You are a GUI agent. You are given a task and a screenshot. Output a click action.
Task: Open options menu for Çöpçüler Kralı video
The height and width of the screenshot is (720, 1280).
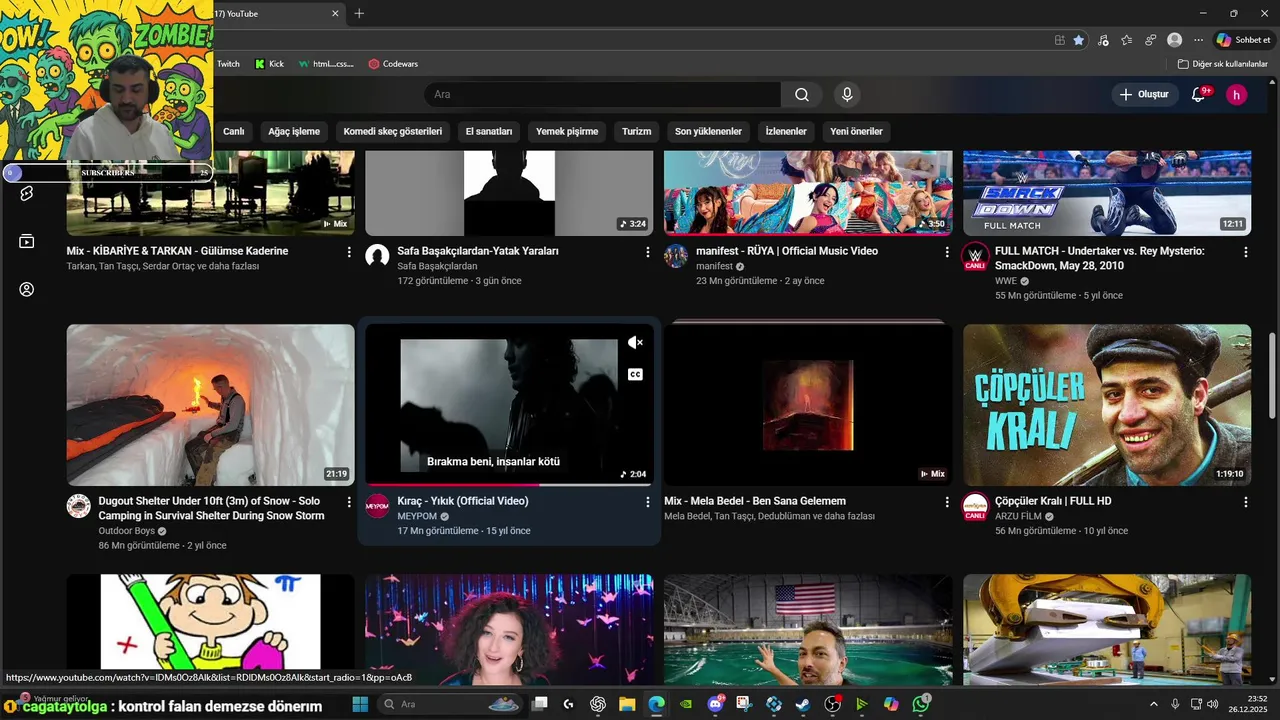pyautogui.click(x=1246, y=502)
